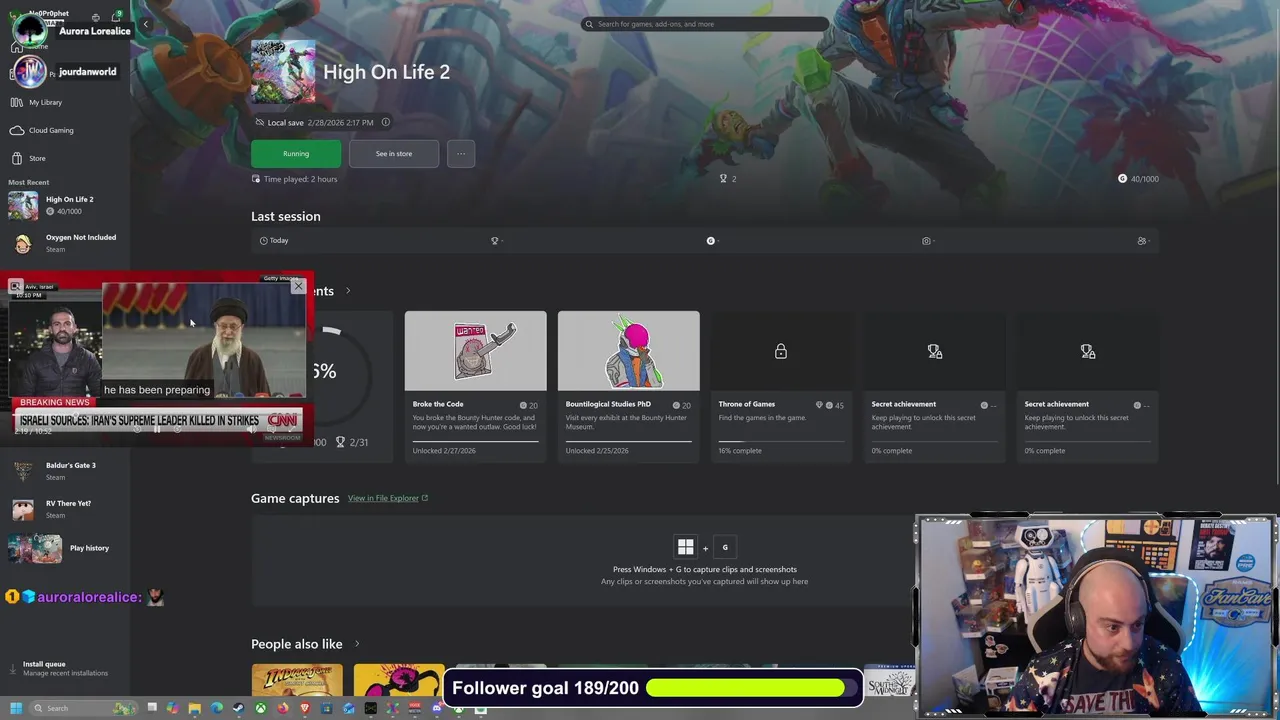The image size is (1280, 720).
Task: Click the Windows key icon in captures hint
Action: pyautogui.click(x=686, y=547)
